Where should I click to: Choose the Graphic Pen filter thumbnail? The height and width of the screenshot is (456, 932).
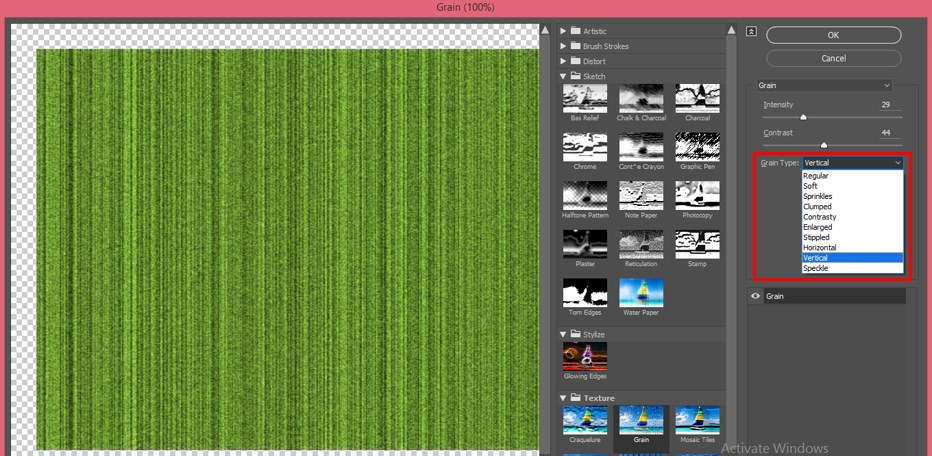[697, 147]
